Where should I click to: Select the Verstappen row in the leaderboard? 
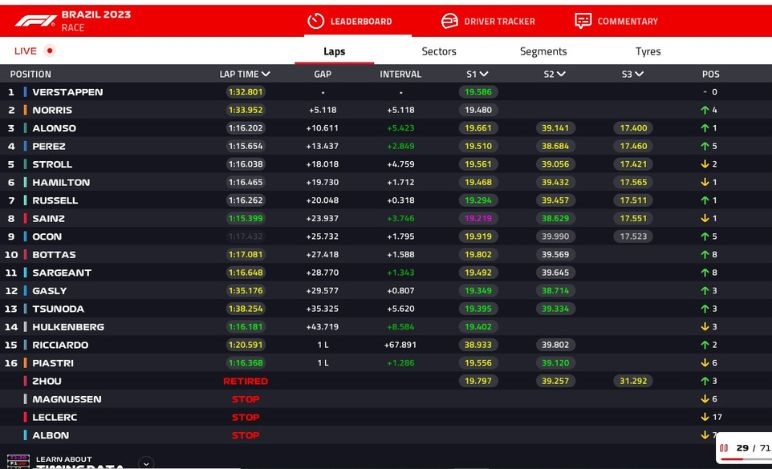pyautogui.click(x=68, y=92)
